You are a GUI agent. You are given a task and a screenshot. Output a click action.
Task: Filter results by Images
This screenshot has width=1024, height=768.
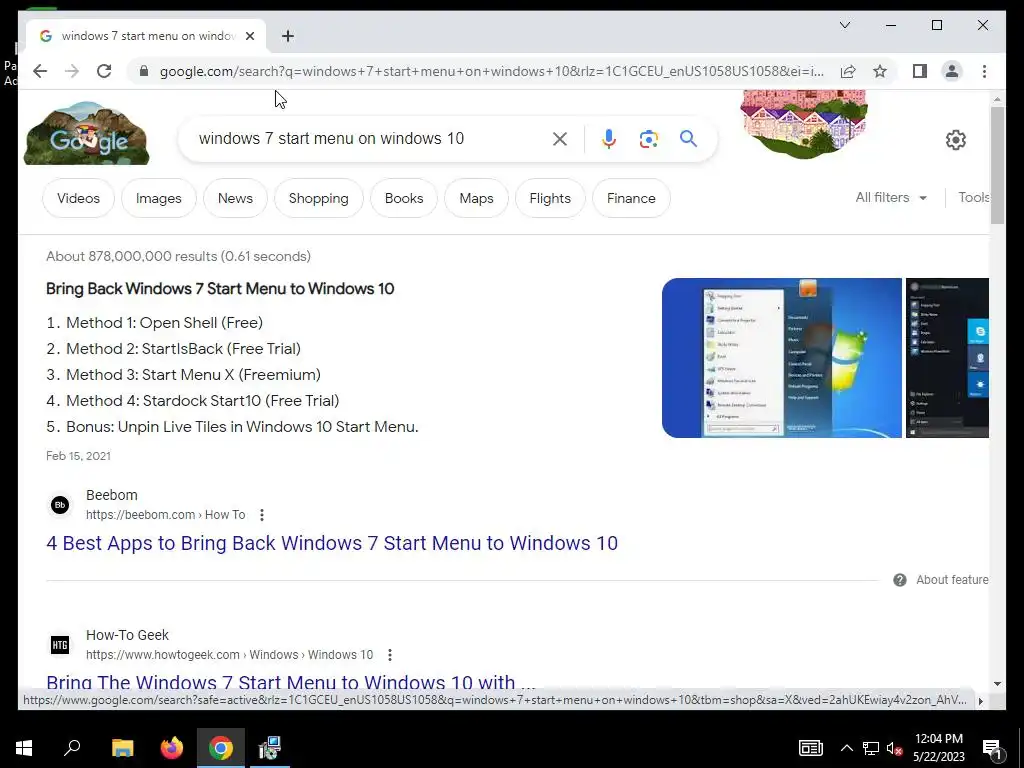(x=159, y=198)
